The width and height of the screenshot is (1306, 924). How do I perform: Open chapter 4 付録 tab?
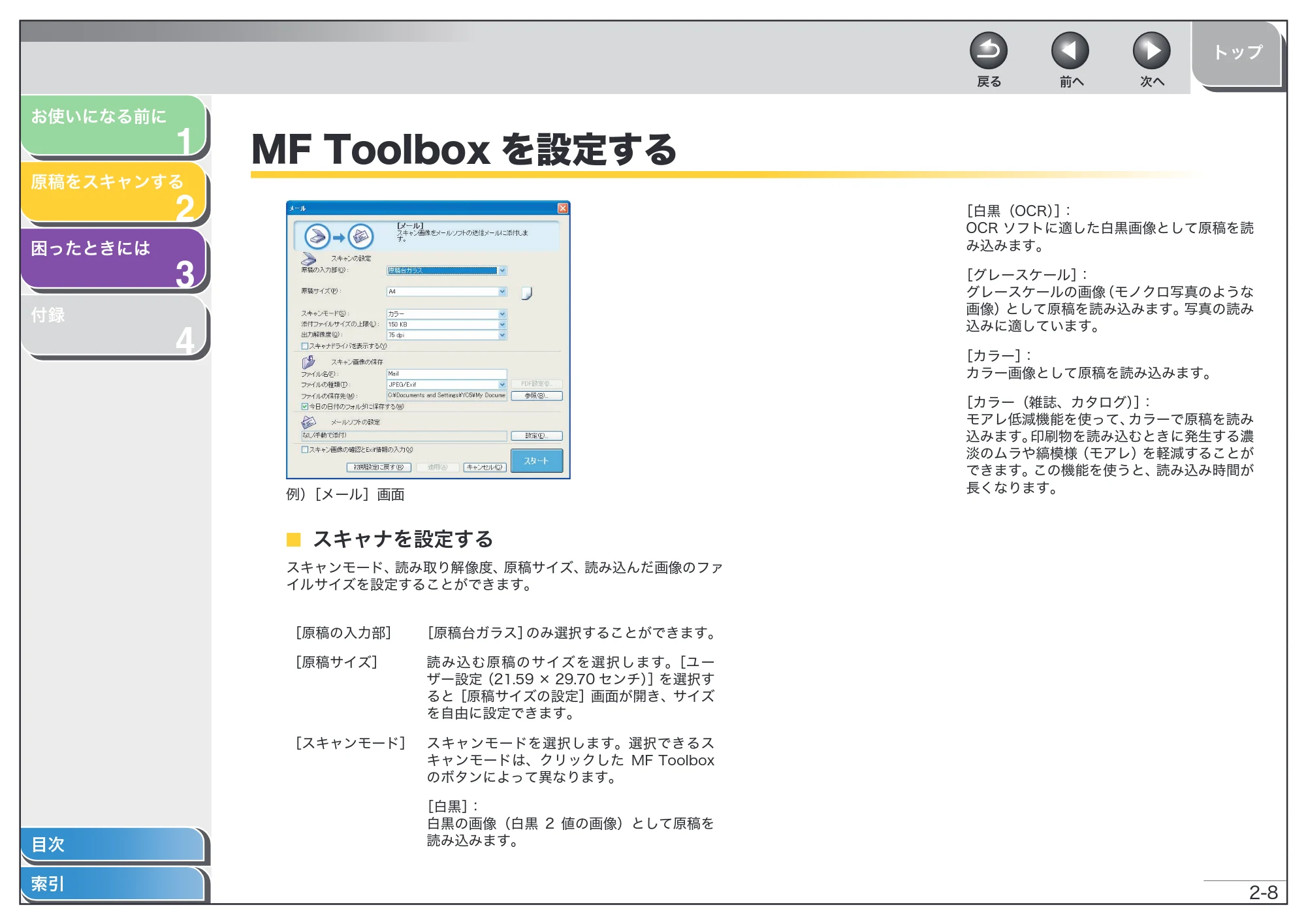click(114, 325)
